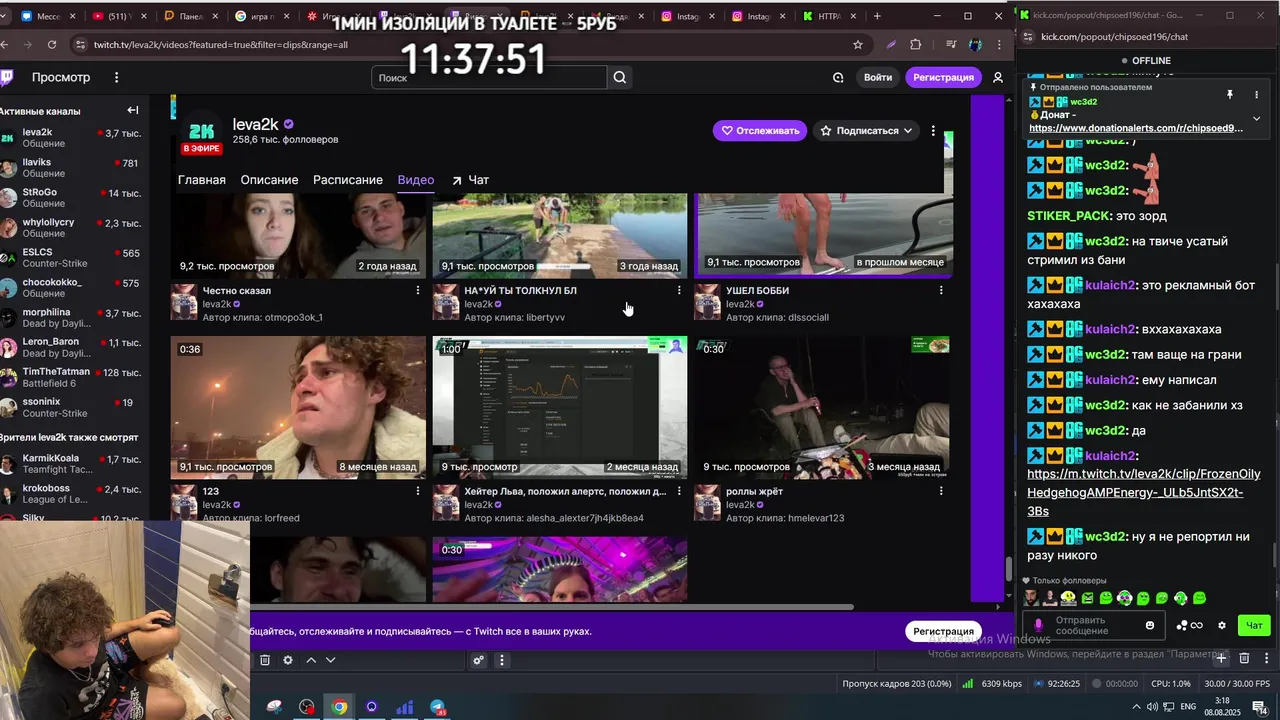Click the Kick chat vertical scrollbar
The image size is (1280, 720).
(x=1274, y=555)
